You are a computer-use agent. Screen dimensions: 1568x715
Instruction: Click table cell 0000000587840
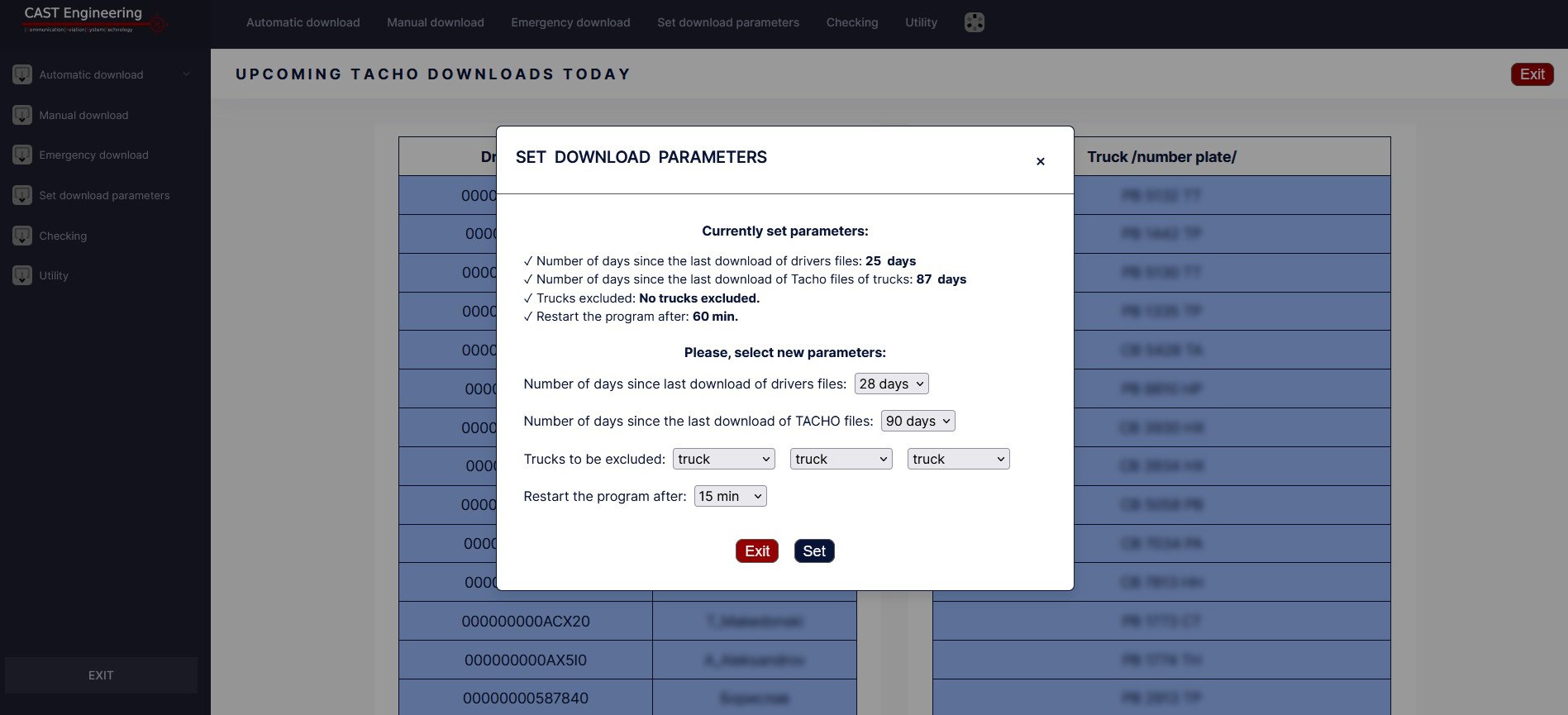526,698
